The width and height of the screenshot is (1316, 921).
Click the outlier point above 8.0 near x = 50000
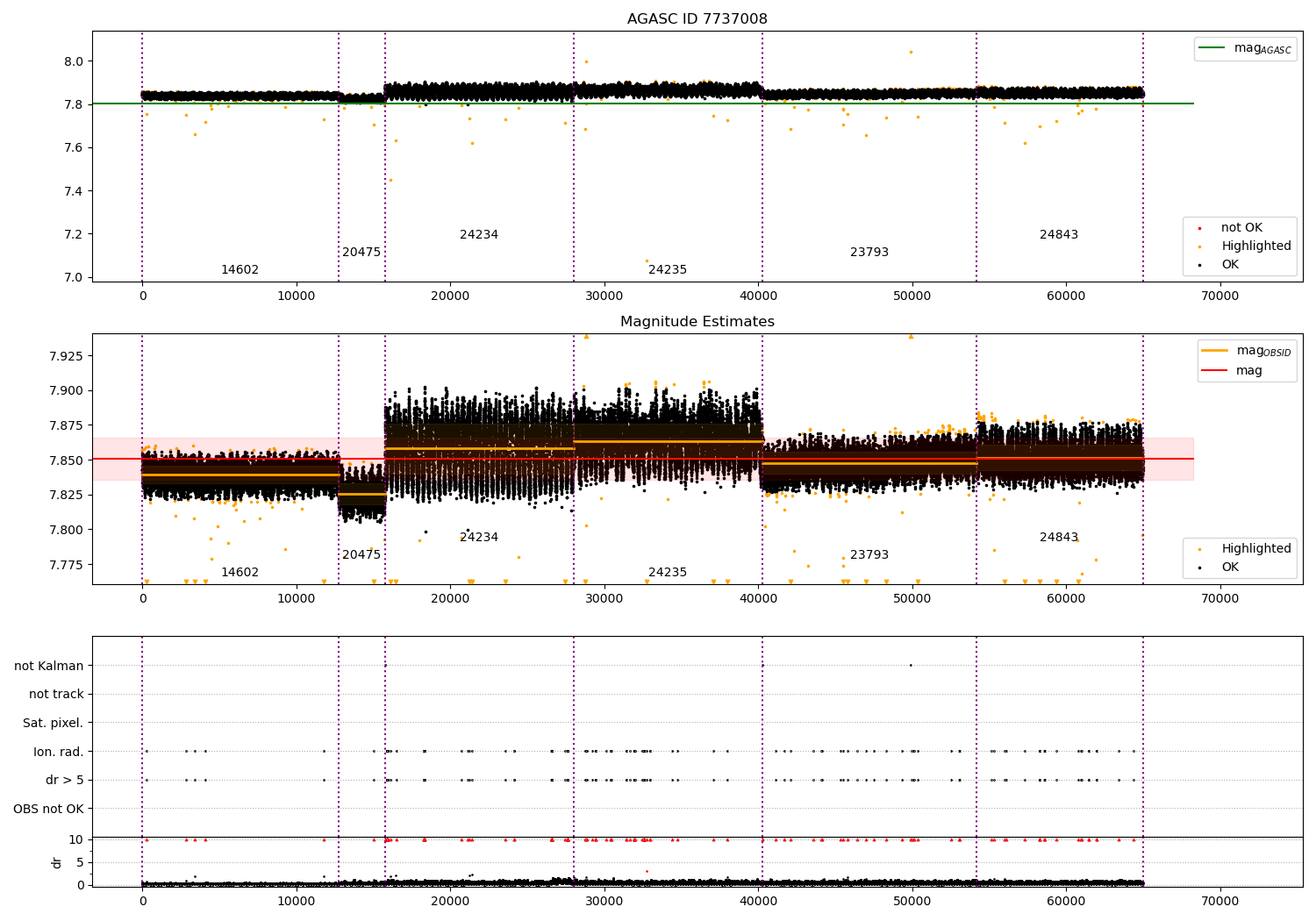[x=911, y=52]
